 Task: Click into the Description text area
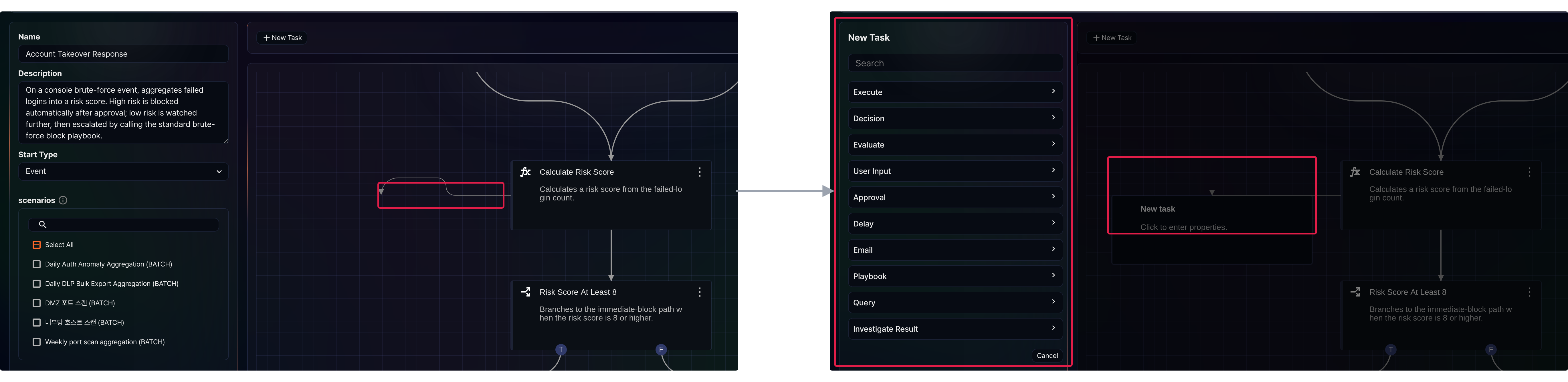pyautogui.click(x=124, y=113)
